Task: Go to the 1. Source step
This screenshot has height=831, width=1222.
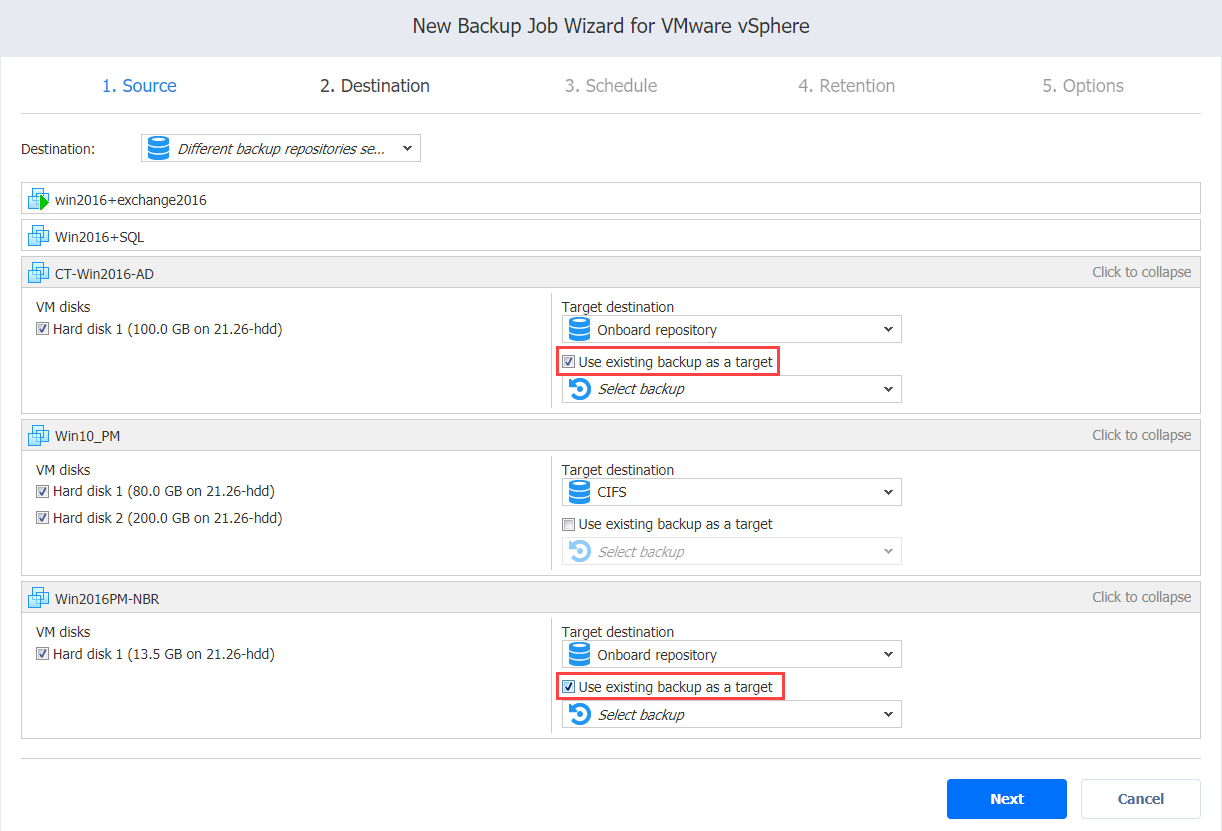Action: (x=139, y=86)
